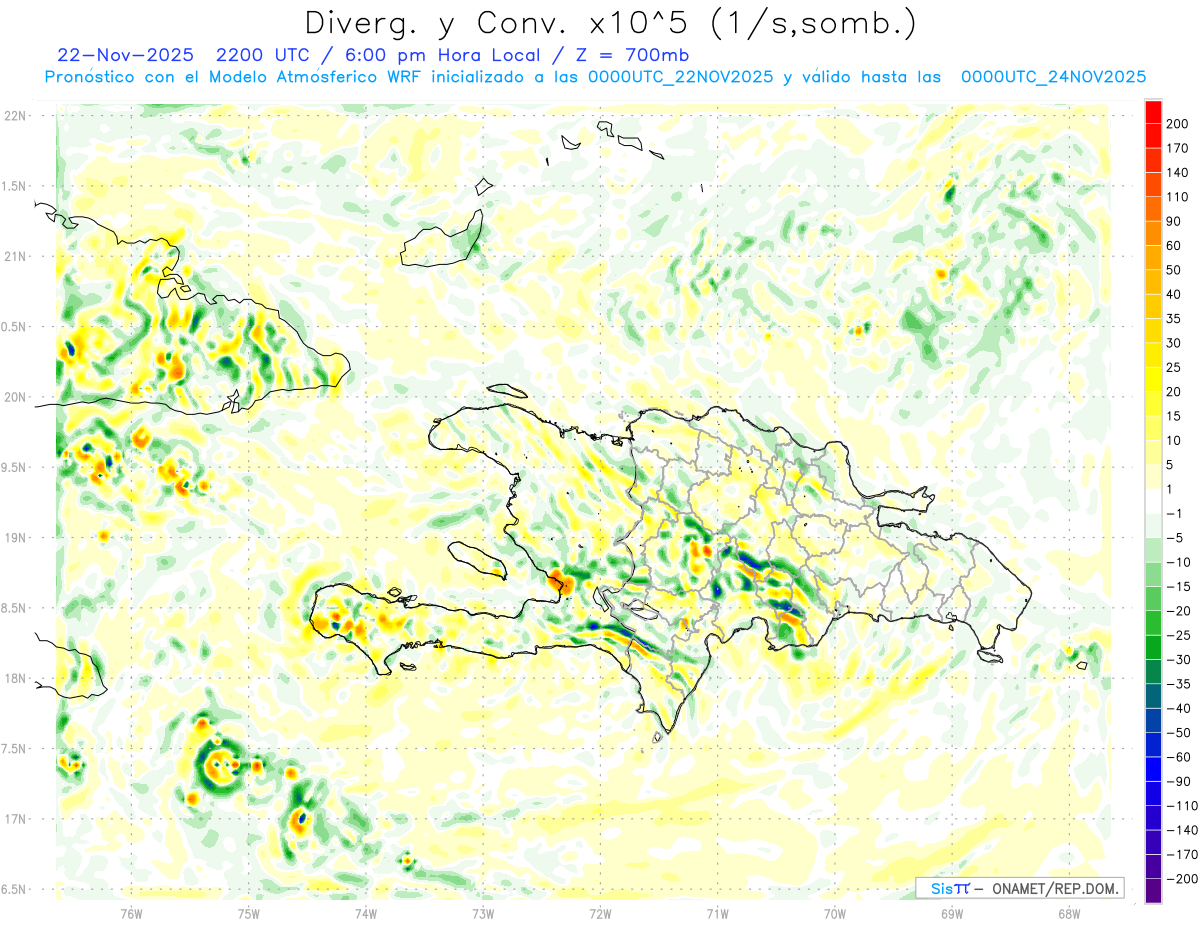Click the darkest purple swatch at the scale bottom
Screen dimensions: 1200x927
[1154, 890]
